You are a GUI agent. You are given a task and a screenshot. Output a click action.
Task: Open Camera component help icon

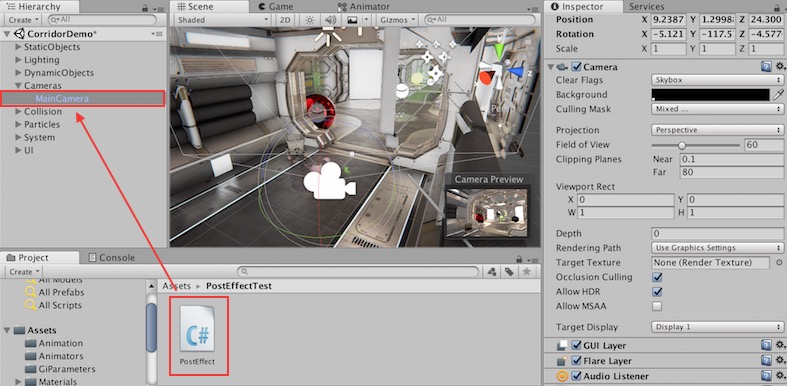pos(766,67)
